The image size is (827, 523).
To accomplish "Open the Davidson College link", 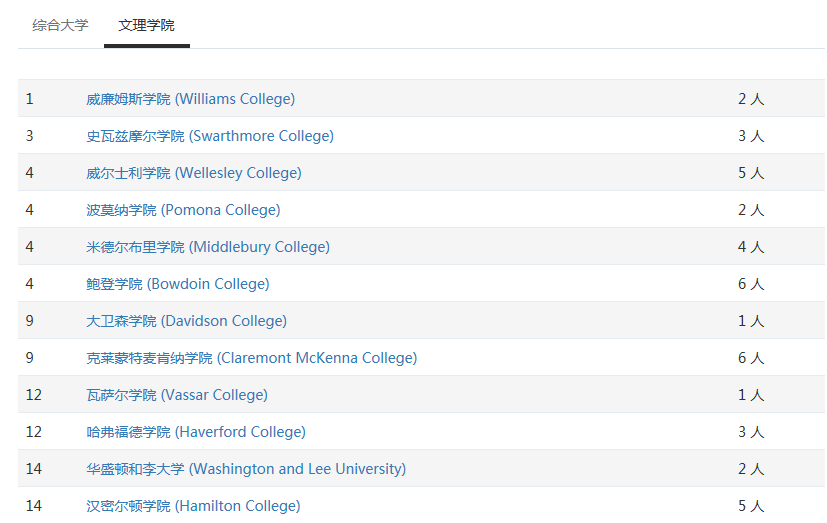I will 186,321.
